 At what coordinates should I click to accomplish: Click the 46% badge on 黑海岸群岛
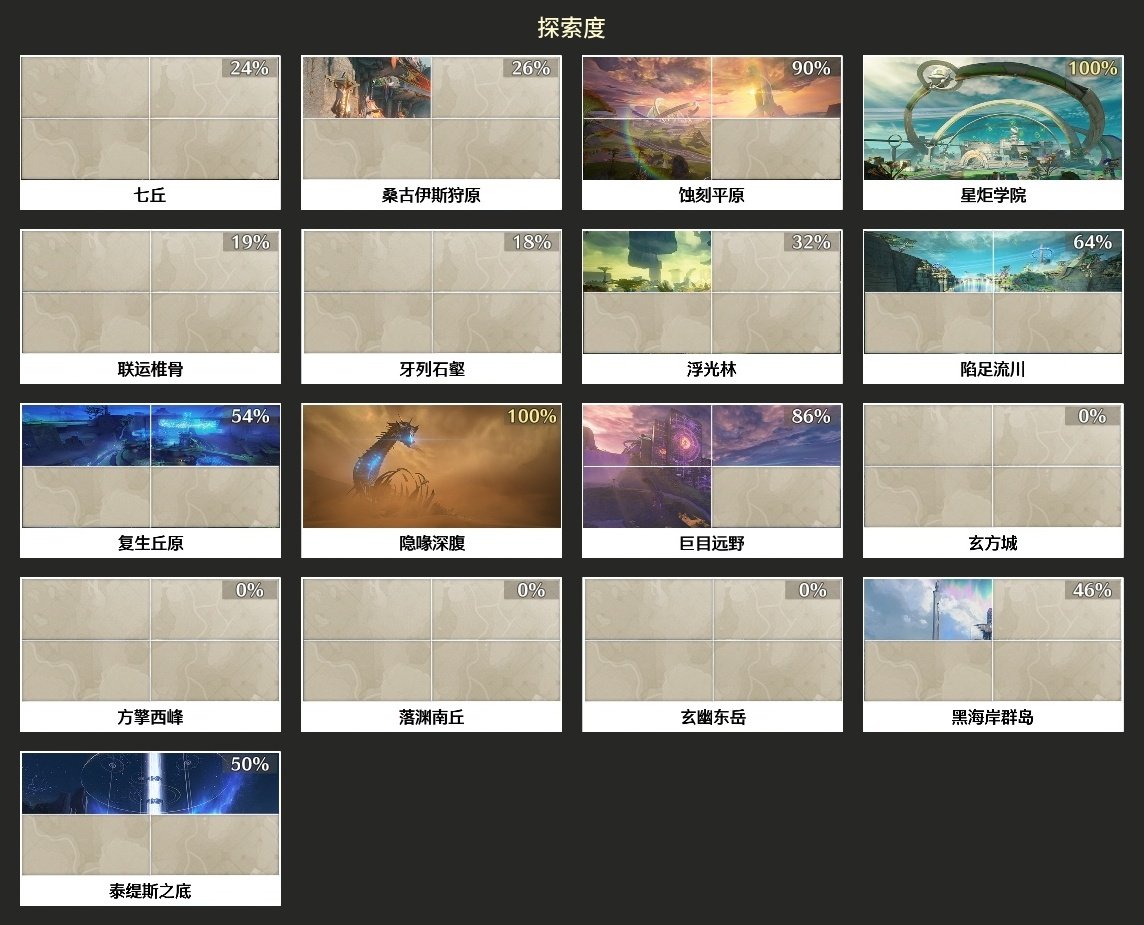[x=1092, y=589]
